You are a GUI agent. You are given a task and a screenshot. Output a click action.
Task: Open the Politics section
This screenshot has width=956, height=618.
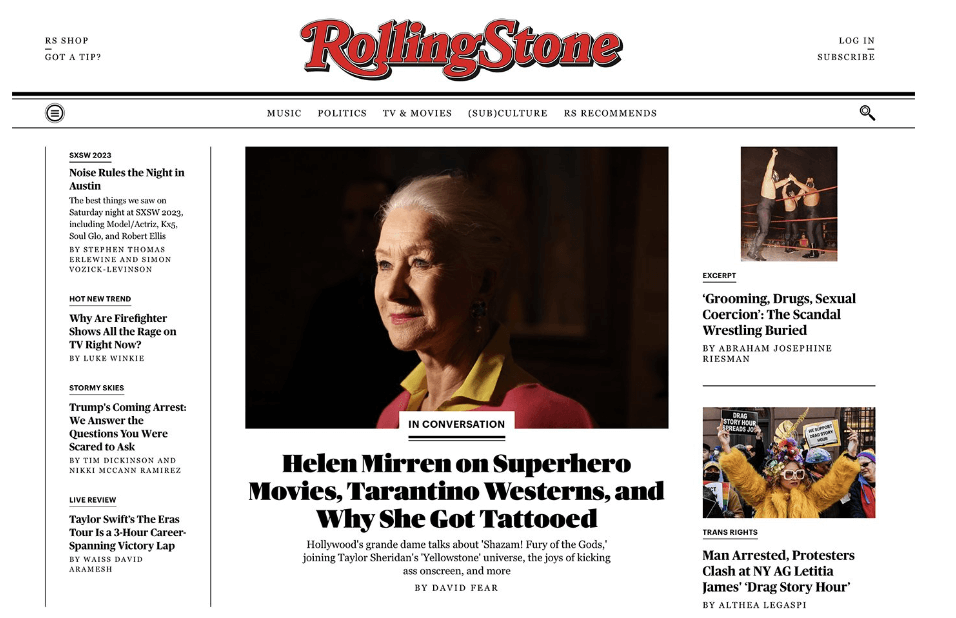tap(342, 113)
